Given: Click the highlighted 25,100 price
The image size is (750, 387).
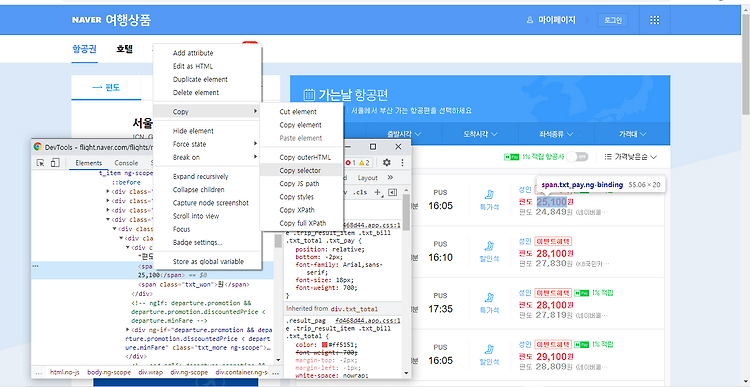Looking at the screenshot, I should (x=551, y=201).
